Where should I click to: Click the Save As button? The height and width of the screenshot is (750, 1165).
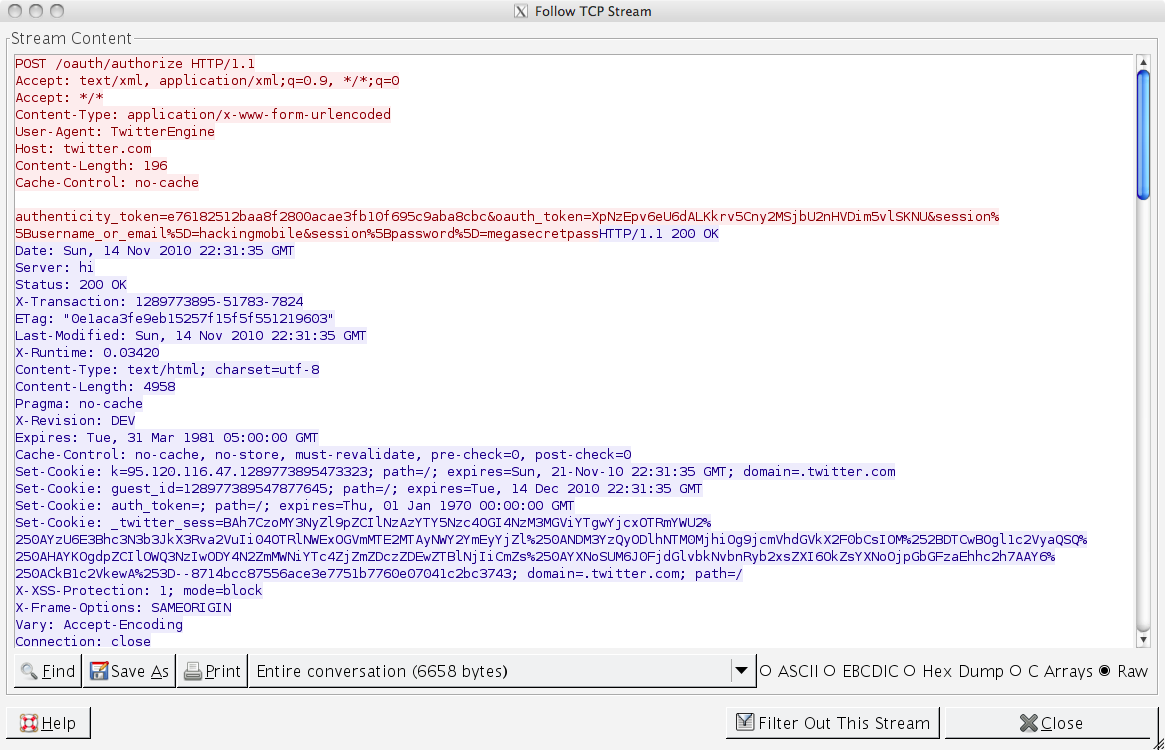(129, 671)
